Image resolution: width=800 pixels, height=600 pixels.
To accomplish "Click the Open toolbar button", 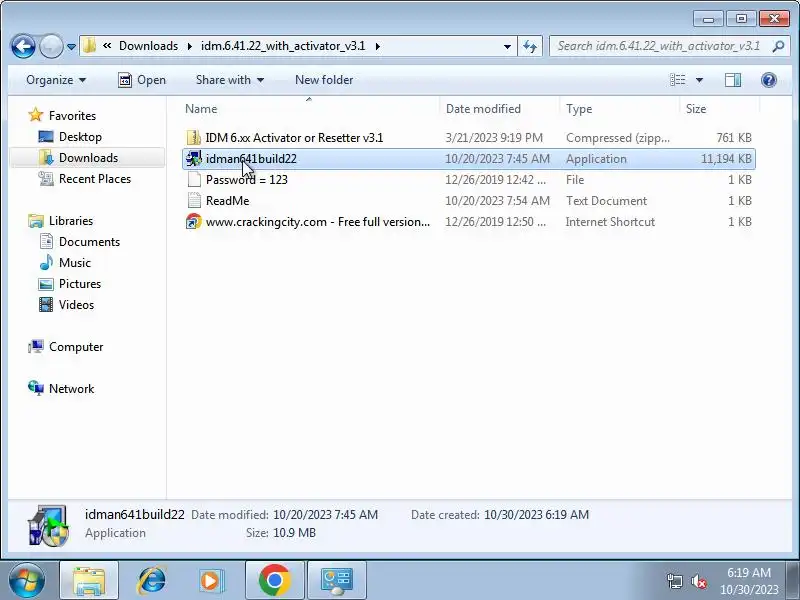I will click(x=142, y=80).
